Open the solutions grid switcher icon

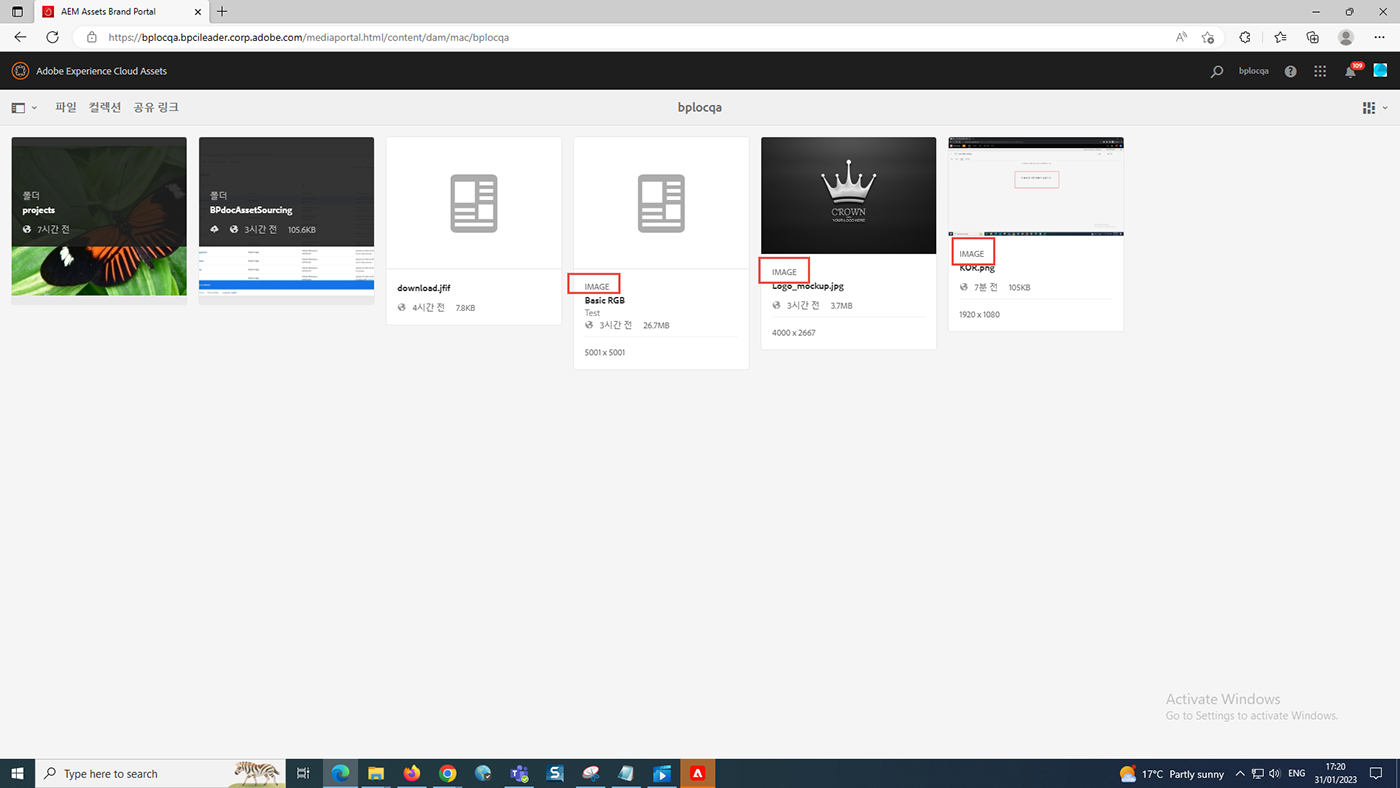coord(1320,71)
